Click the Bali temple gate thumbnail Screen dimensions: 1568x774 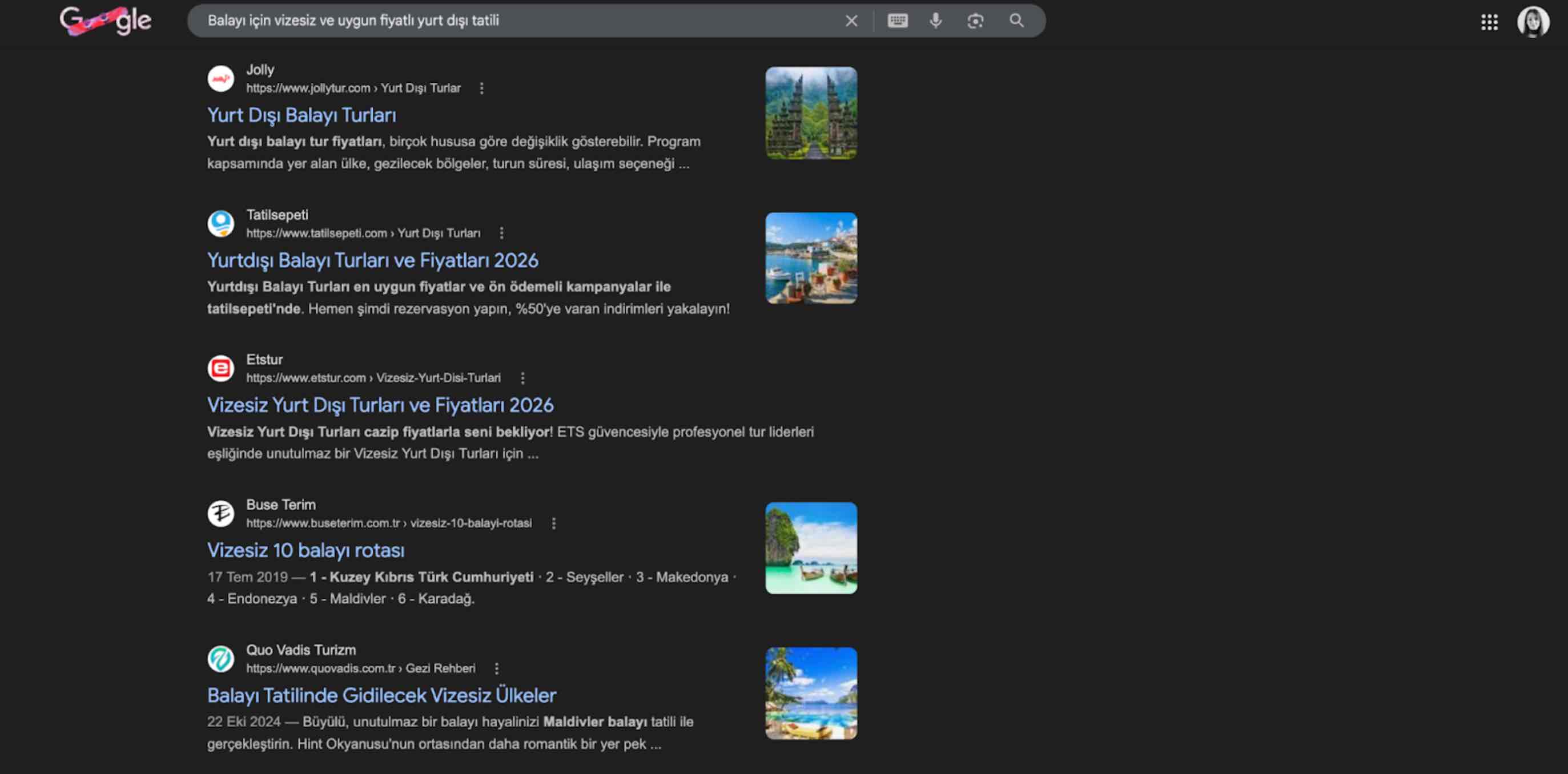click(x=811, y=113)
